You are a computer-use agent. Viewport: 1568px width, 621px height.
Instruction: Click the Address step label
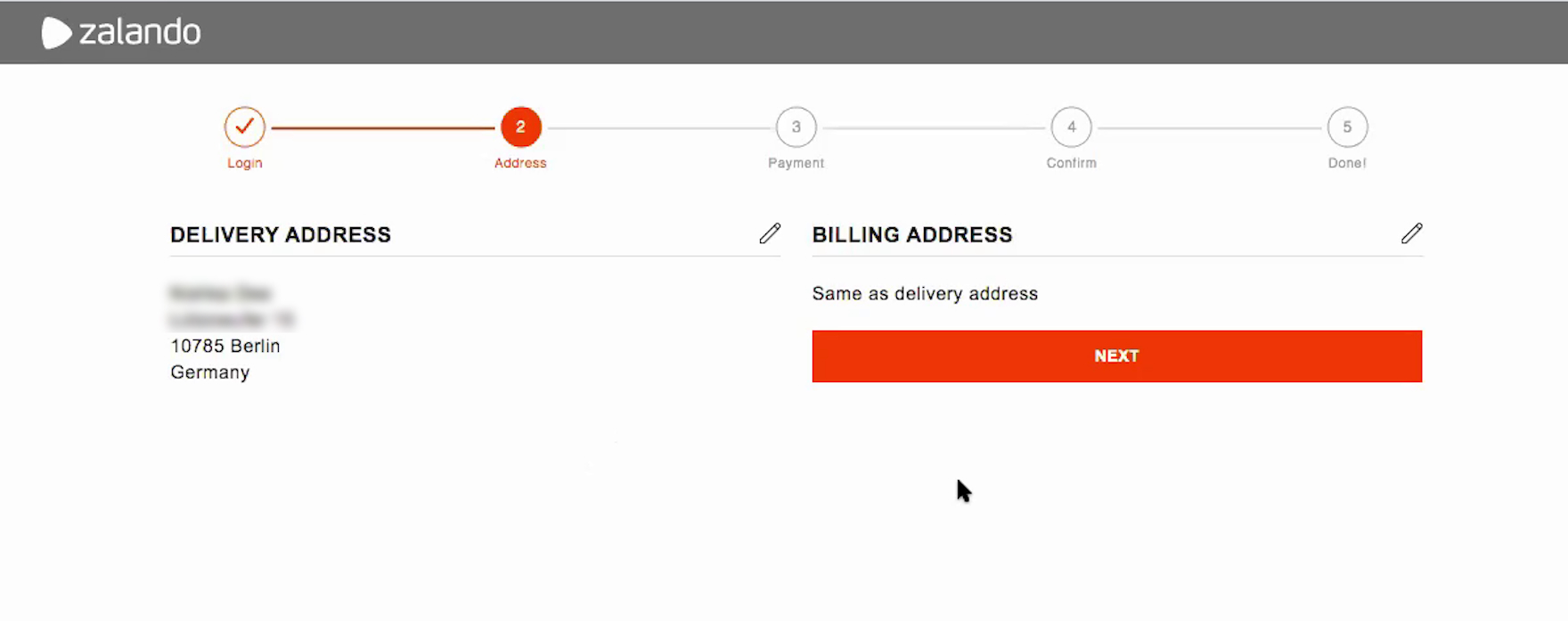(x=520, y=163)
